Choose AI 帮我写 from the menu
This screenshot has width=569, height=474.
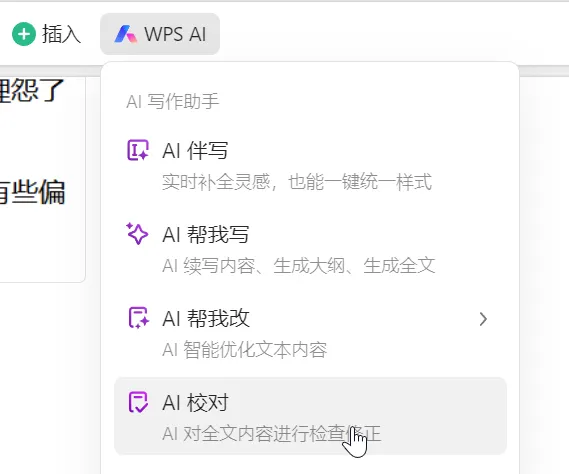point(310,249)
